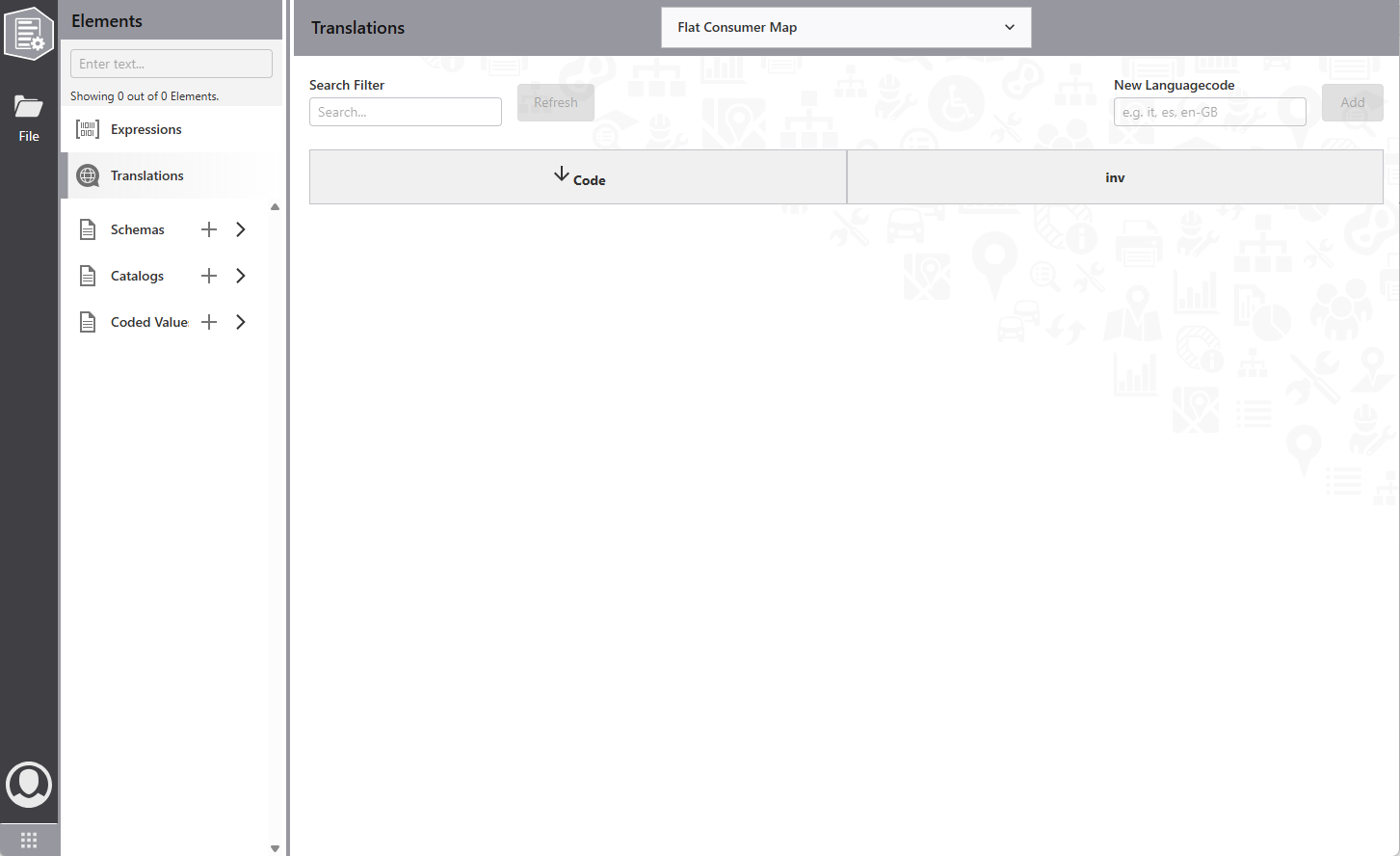Click the sort arrow on the Code column
The width and height of the screenshot is (1400, 856).
(x=562, y=174)
